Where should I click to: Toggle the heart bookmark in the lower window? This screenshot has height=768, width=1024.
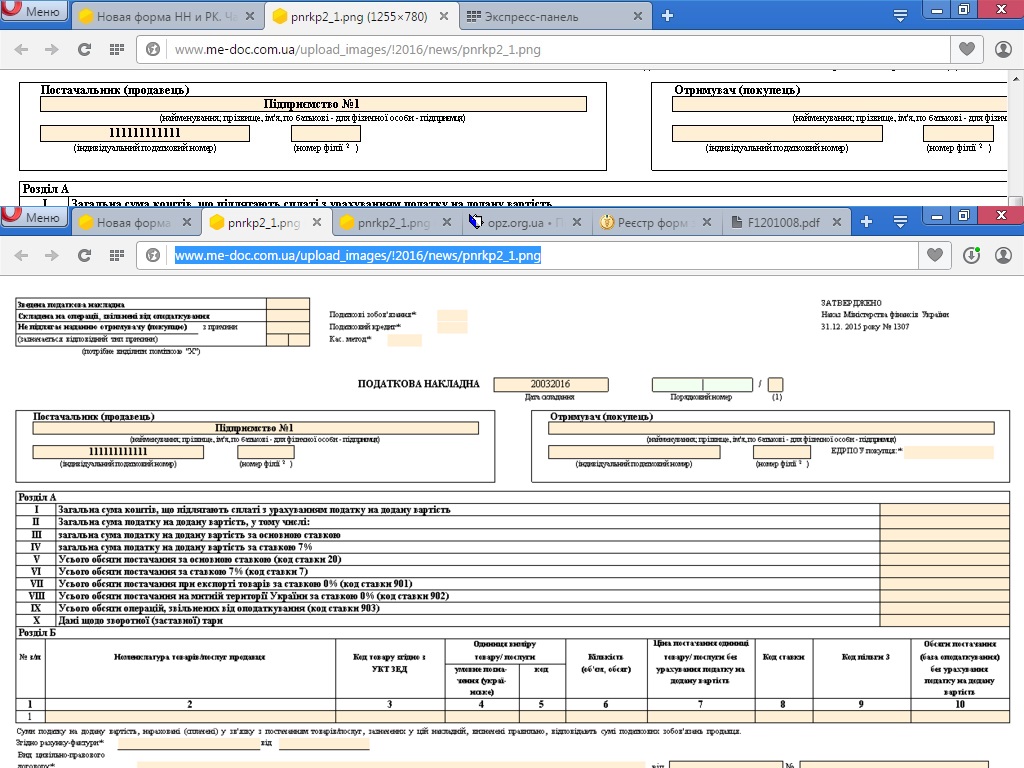(x=935, y=255)
